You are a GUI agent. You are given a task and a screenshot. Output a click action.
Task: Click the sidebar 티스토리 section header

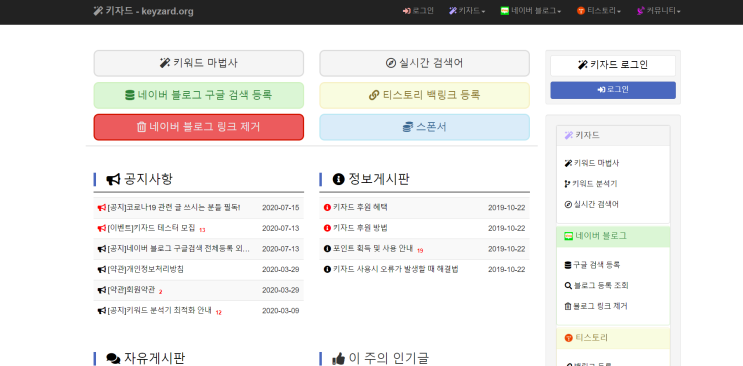point(613,338)
